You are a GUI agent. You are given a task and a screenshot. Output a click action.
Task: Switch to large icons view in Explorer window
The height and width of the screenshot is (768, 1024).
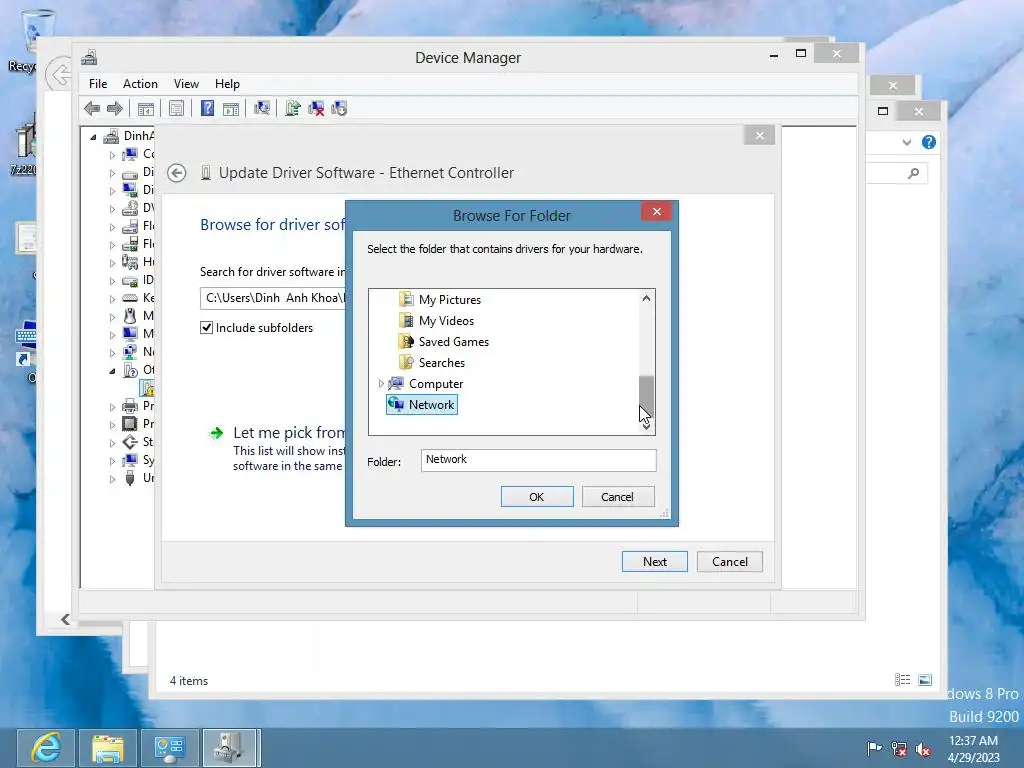coord(925,680)
